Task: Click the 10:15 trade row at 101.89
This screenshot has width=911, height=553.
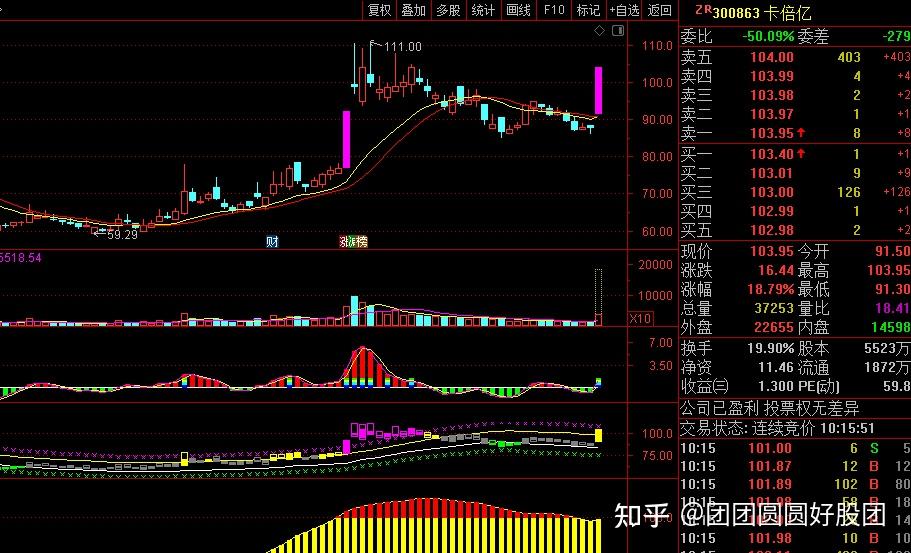Action: [x=795, y=484]
